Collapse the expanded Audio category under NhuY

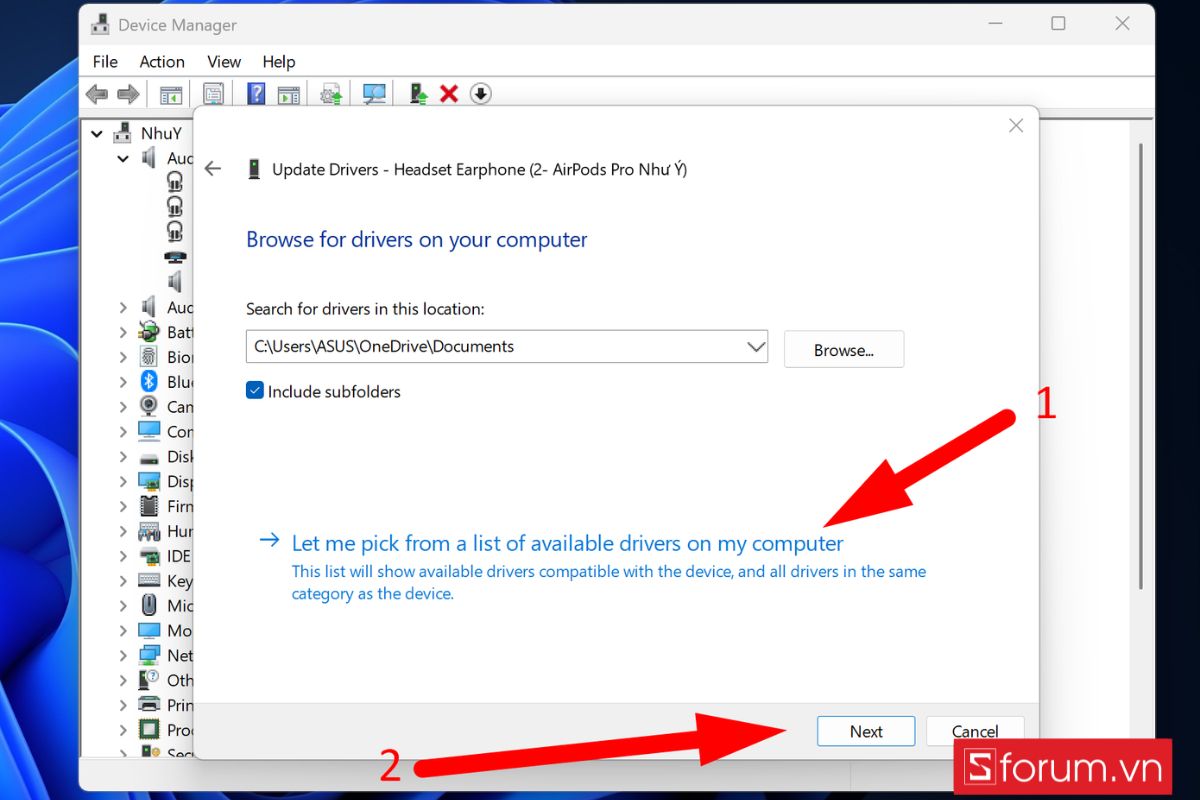click(x=123, y=158)
